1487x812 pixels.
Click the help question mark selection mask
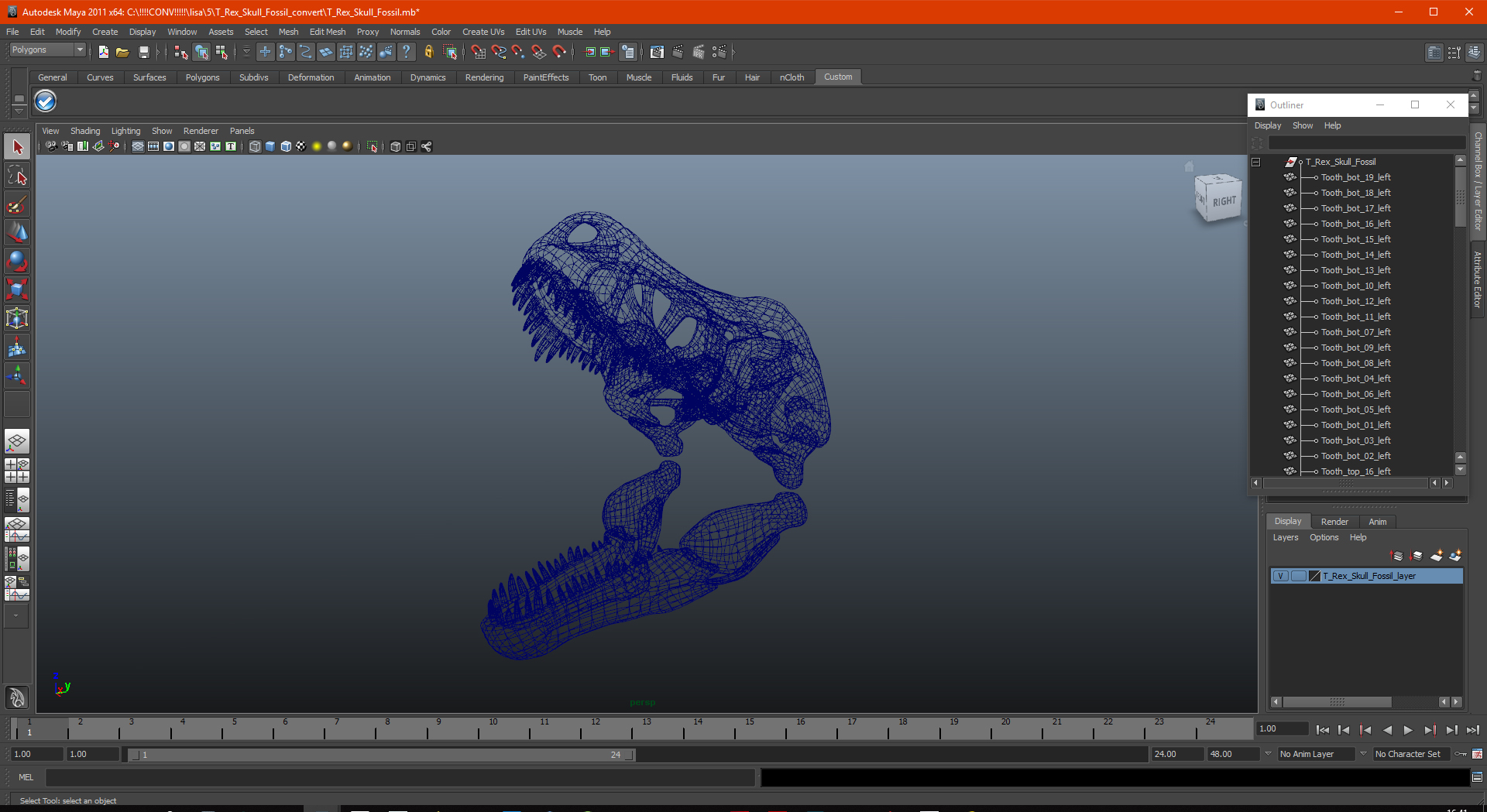point(406,52)
